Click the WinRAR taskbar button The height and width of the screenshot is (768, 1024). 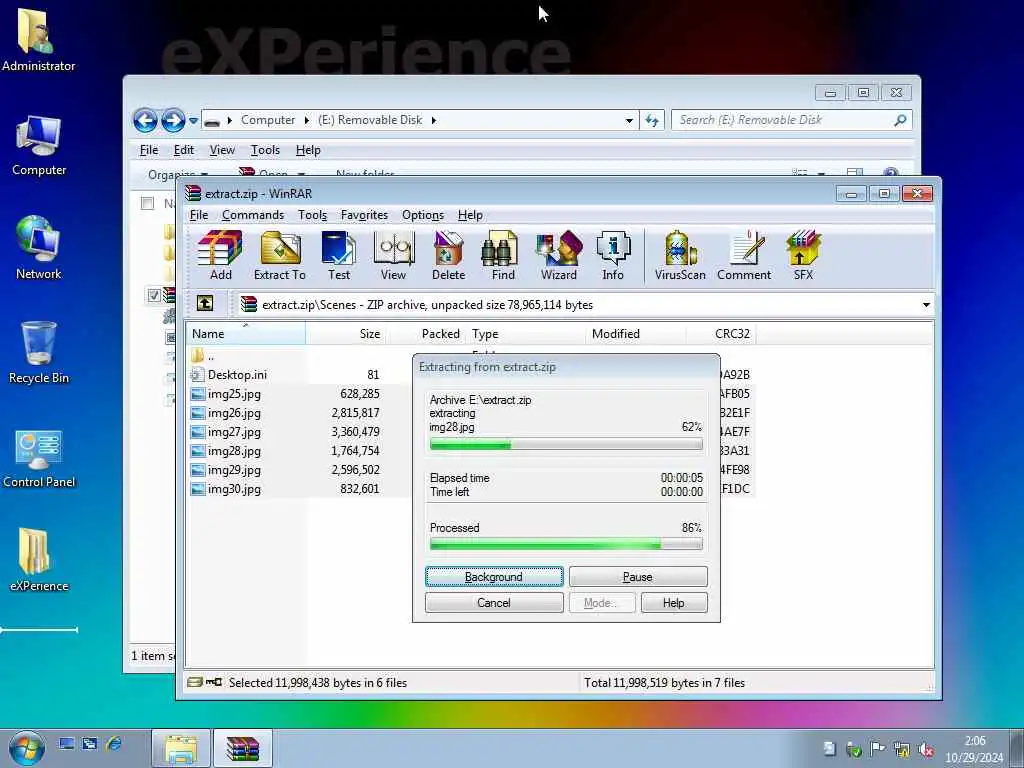[242, 748]
